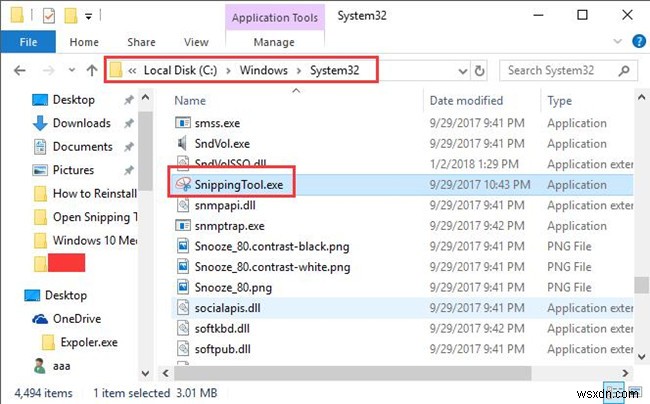The width and height of the screenshot is (650, 404).
Task: Switch to the Home ribbon tab
Action: click(x=84, y=42)
